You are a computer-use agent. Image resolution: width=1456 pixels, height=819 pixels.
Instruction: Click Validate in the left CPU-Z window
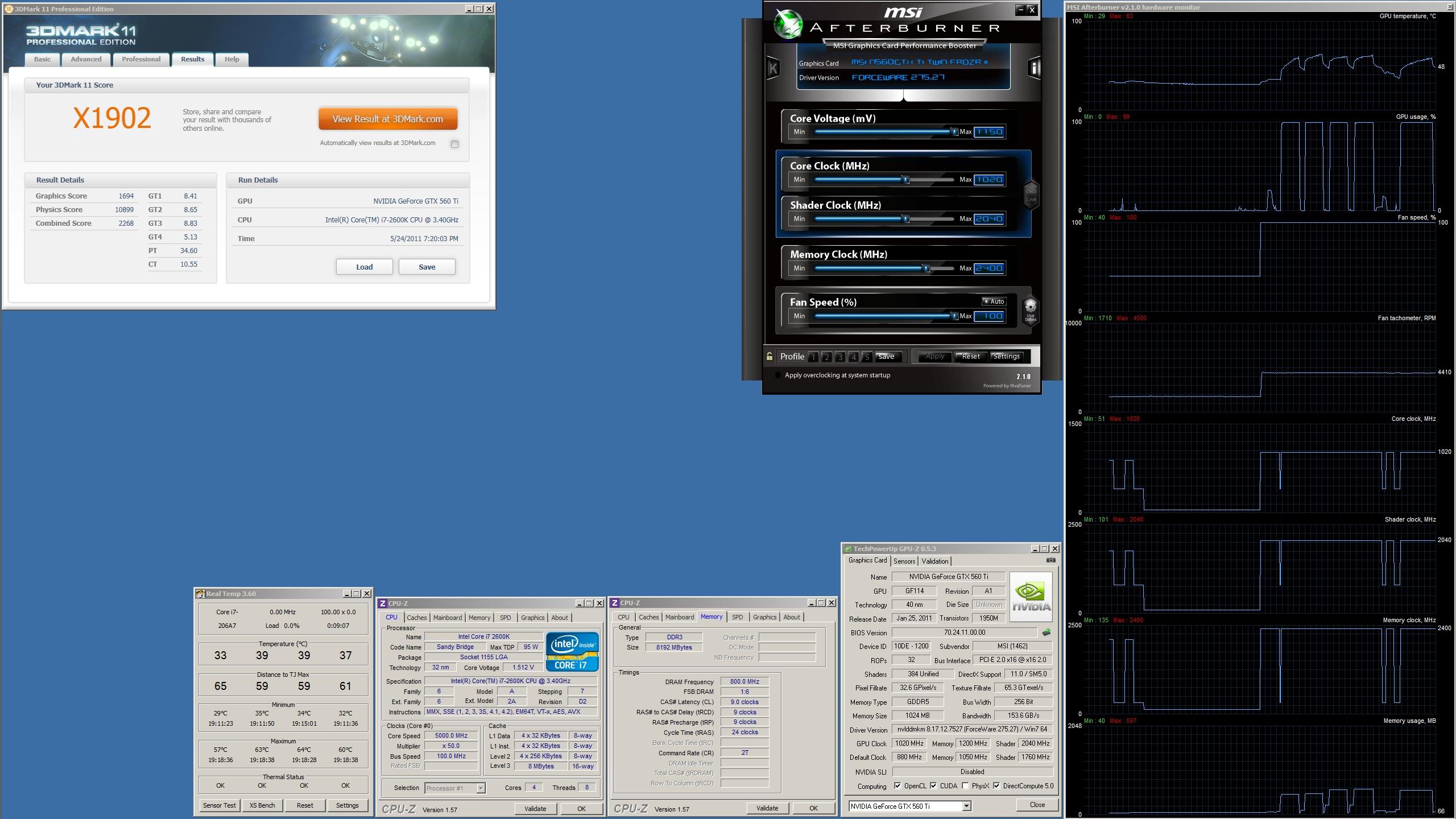pos(535,809)
